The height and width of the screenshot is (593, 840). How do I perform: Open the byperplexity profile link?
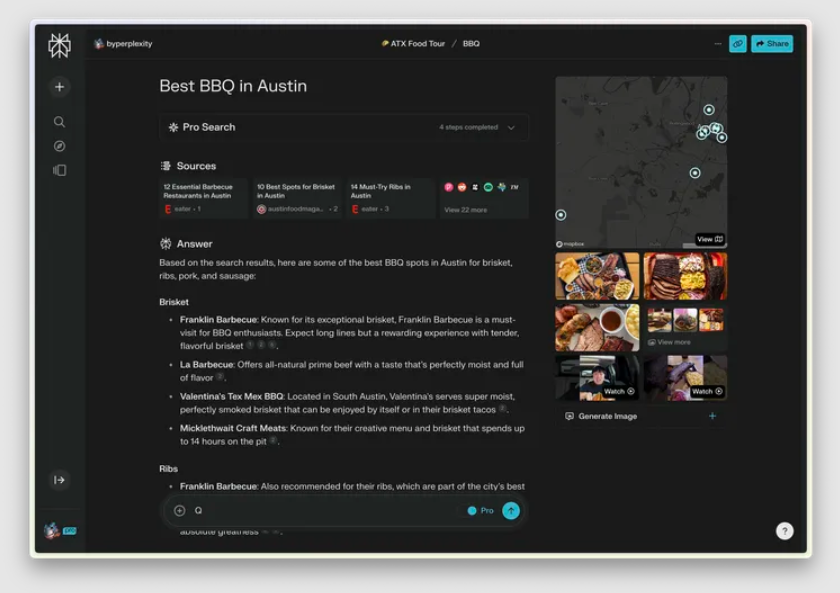click(123, 44)
